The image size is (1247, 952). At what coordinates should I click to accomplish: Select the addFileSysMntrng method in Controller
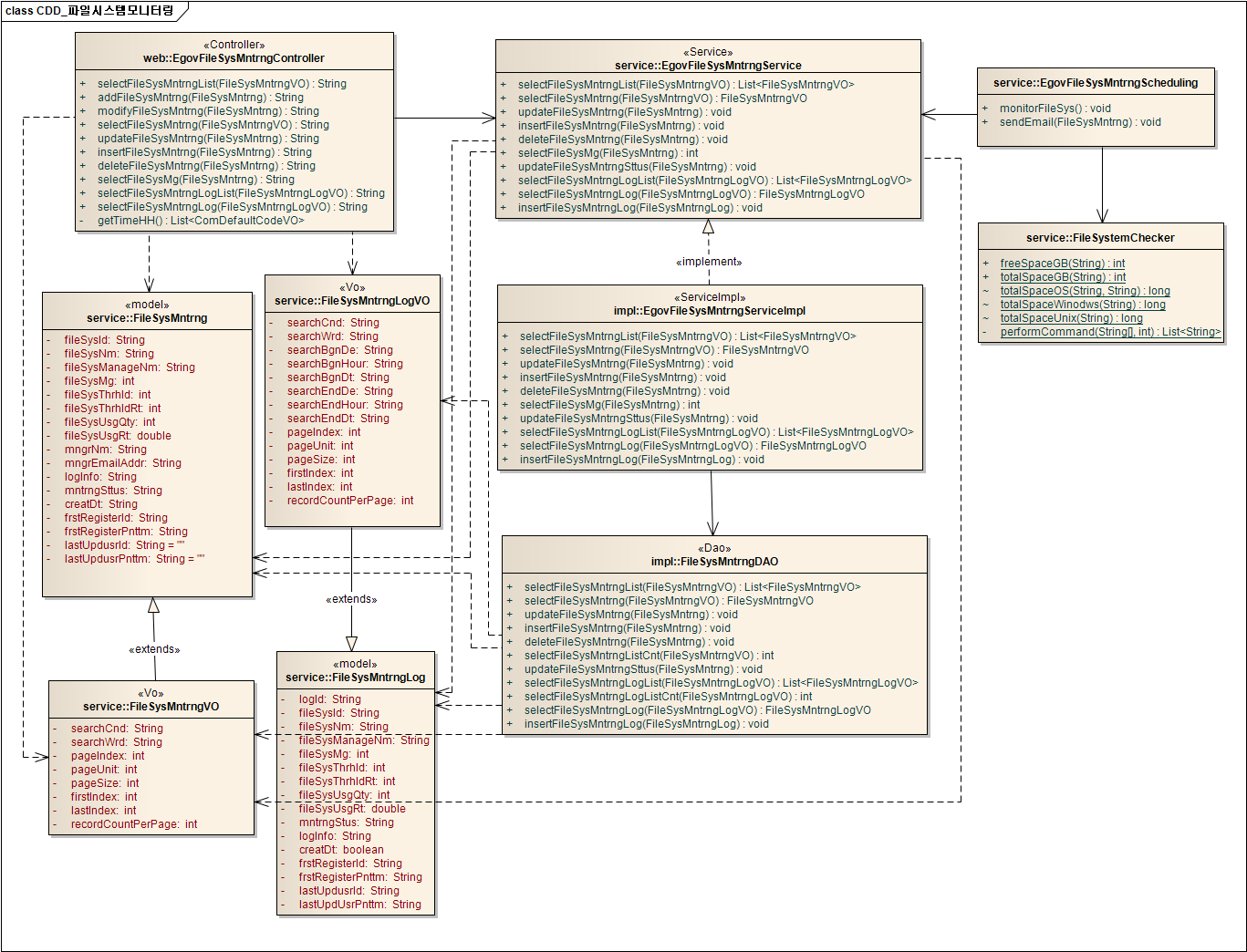click(201, 98)
